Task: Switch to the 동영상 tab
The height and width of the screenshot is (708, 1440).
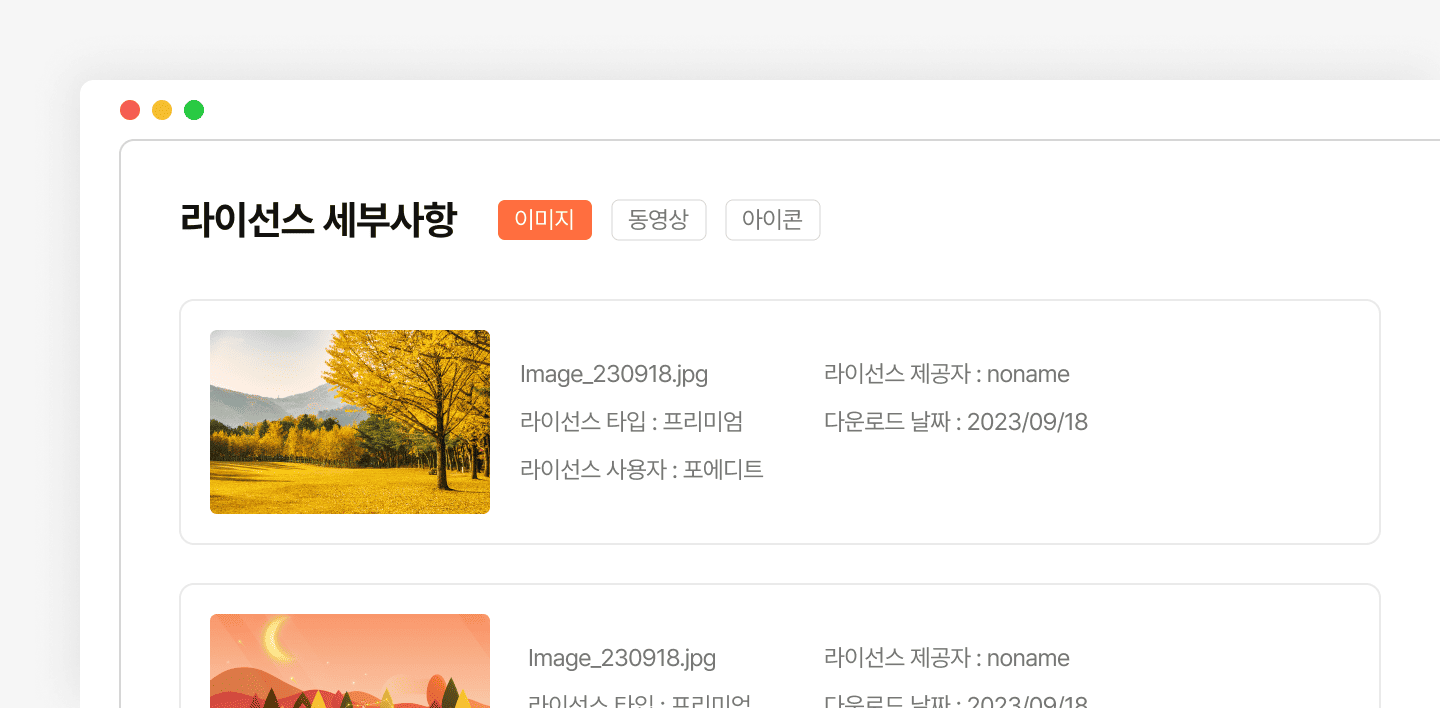Action: (x=659, y=220)
